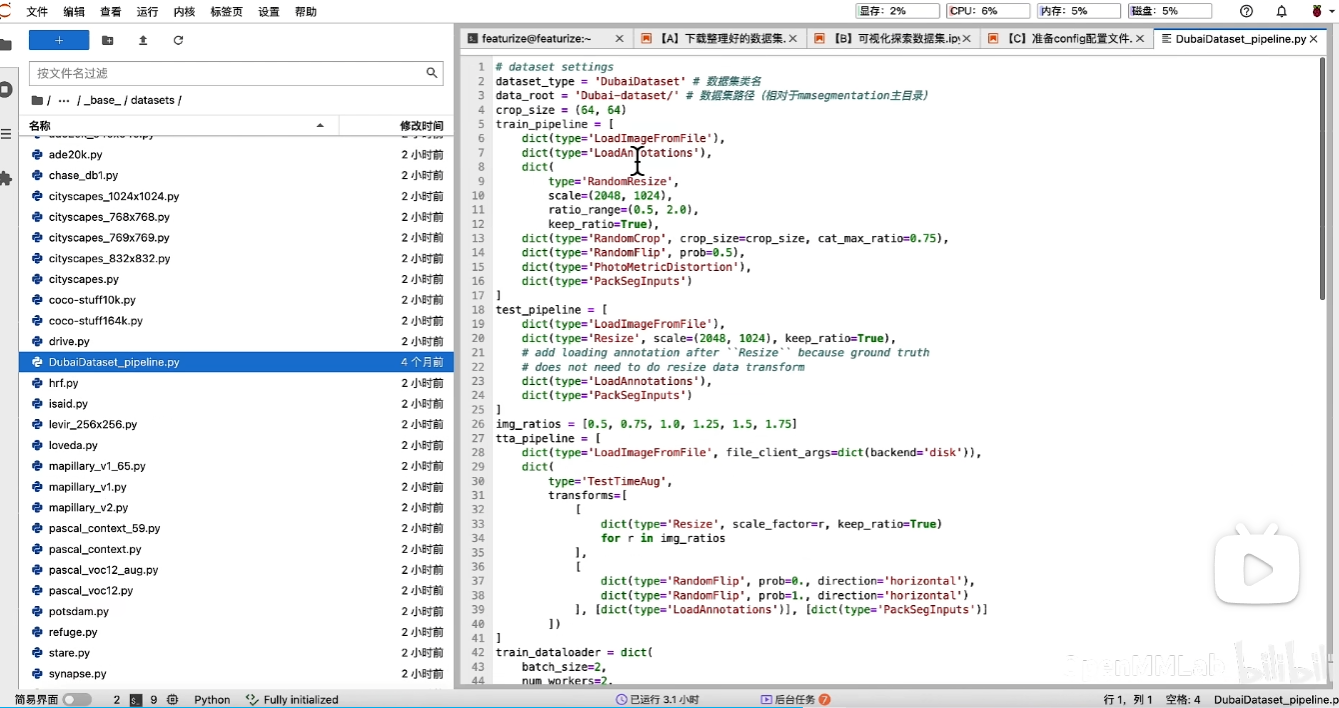1339x708 pixels.
Task: Refresh the file browser list
Action: (178, 41)
